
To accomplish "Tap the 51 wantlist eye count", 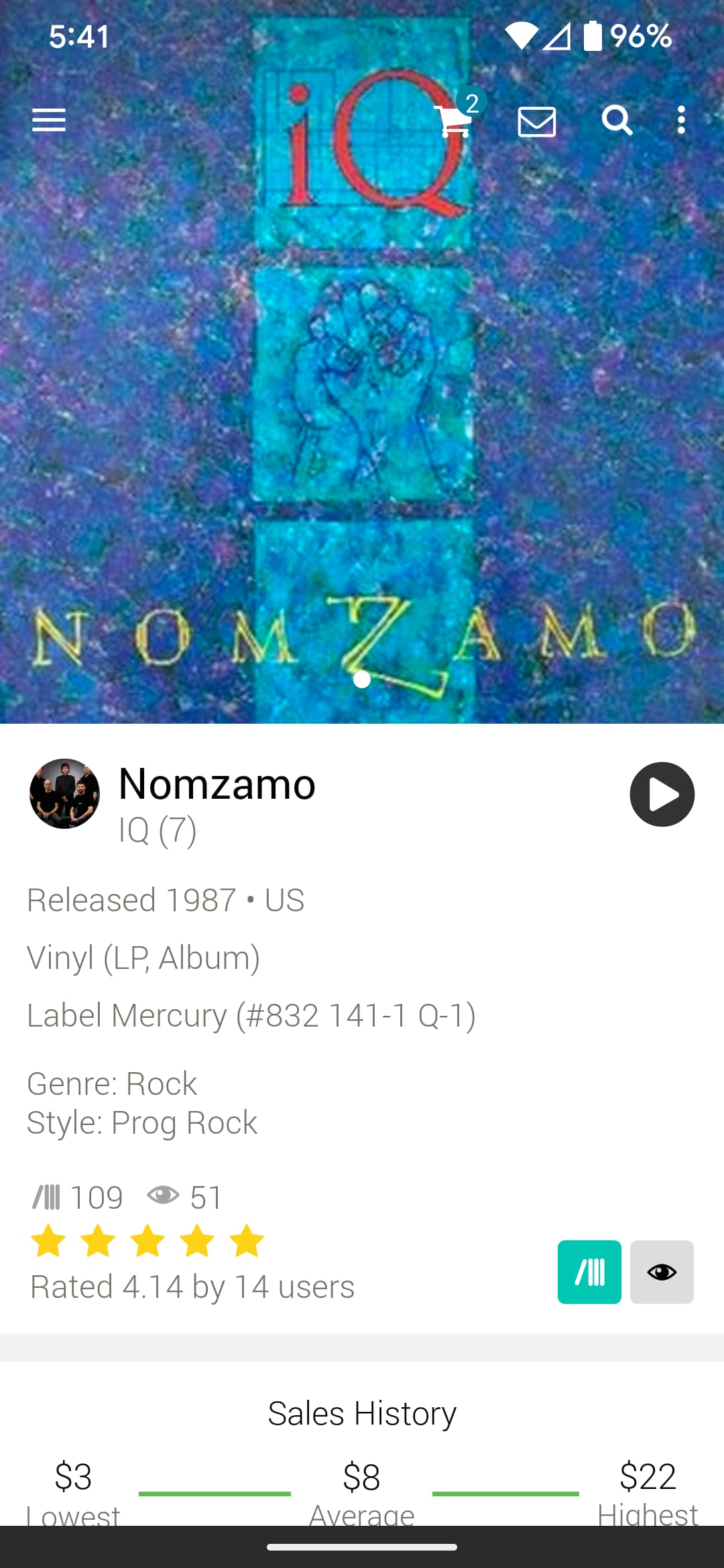I will click(184, 1197).
